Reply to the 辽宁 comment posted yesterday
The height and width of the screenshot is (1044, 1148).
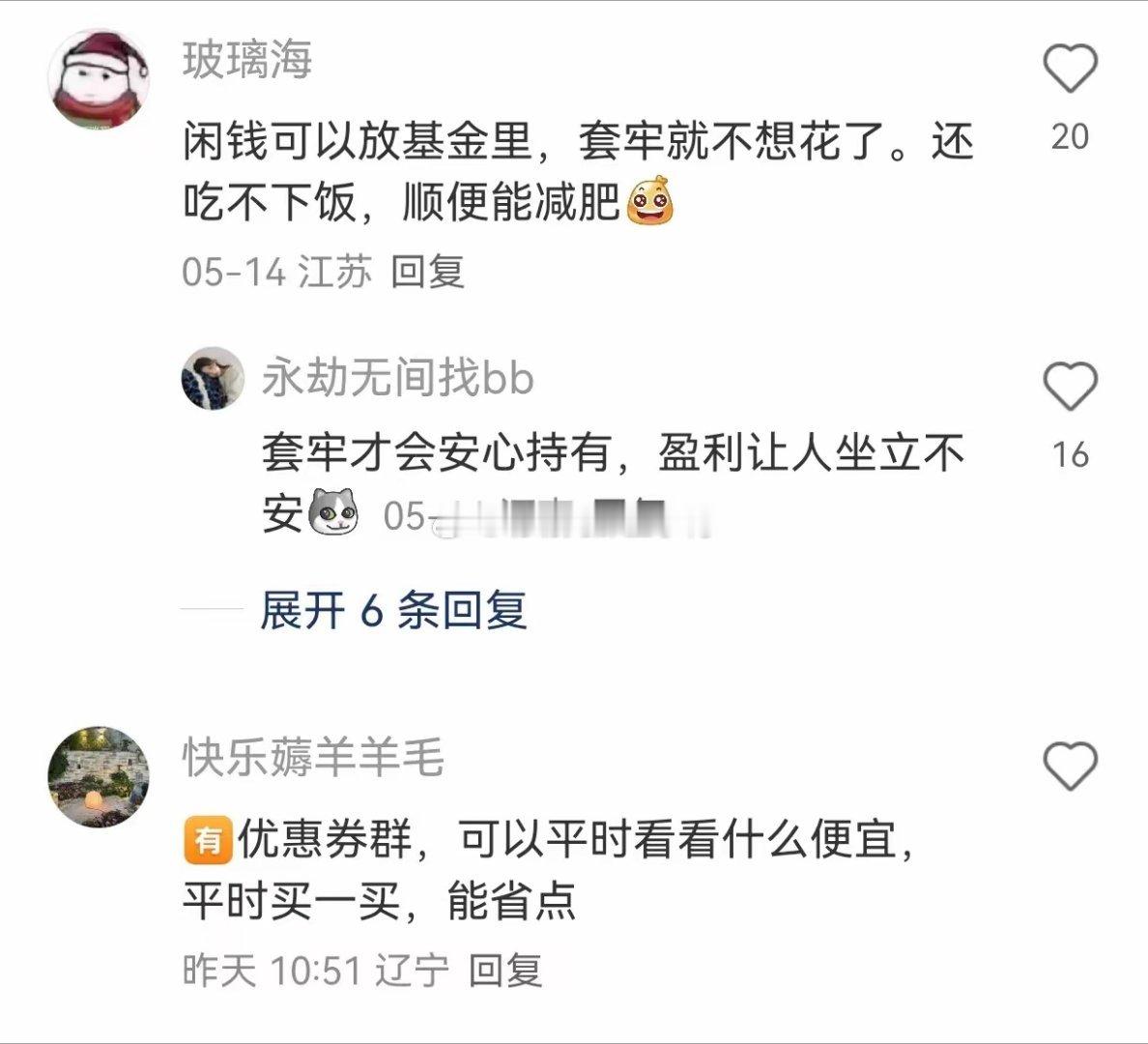pos(505,971)
